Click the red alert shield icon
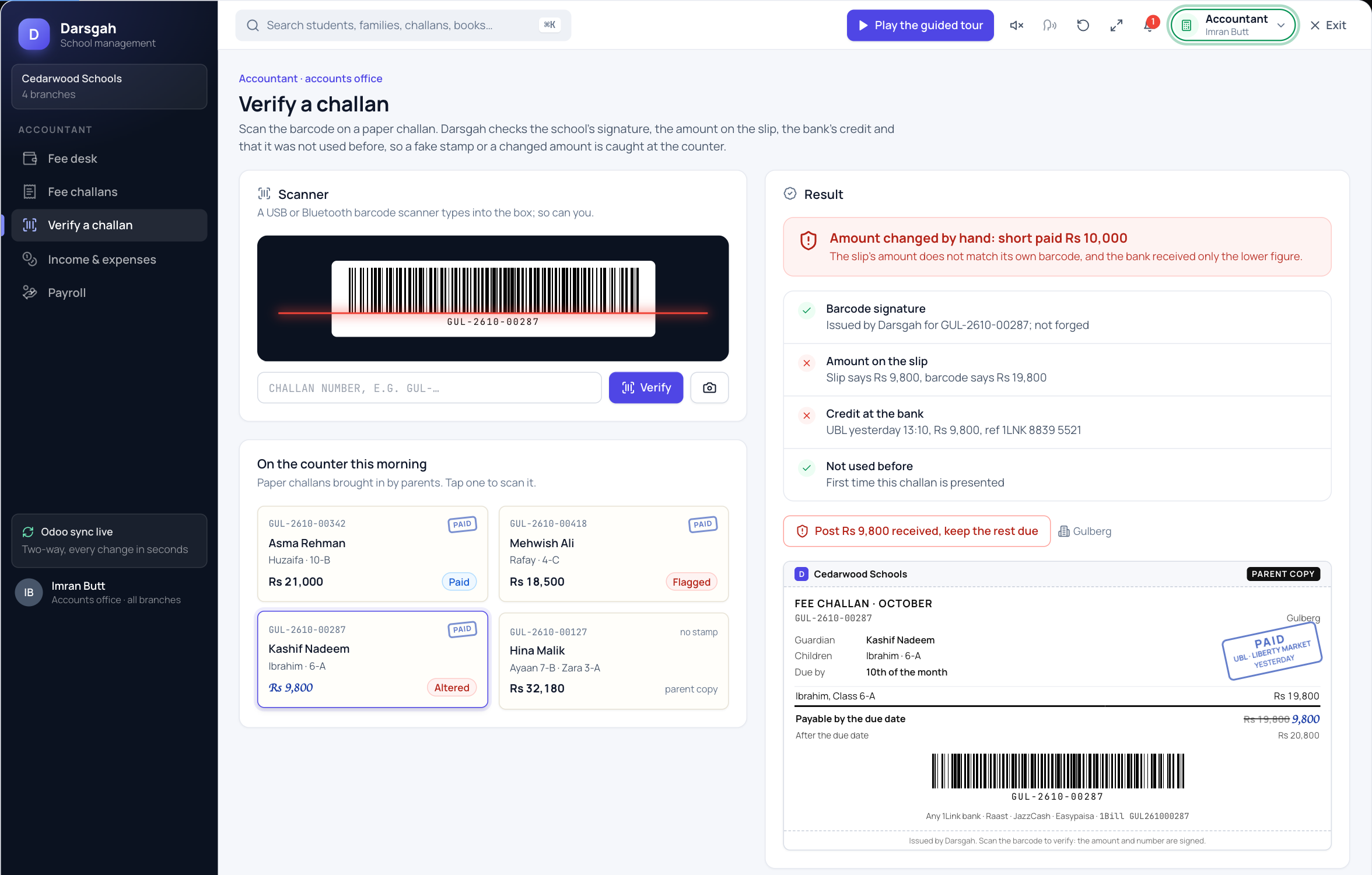Screen dimensions: 1372x875 tap(808, 240)
